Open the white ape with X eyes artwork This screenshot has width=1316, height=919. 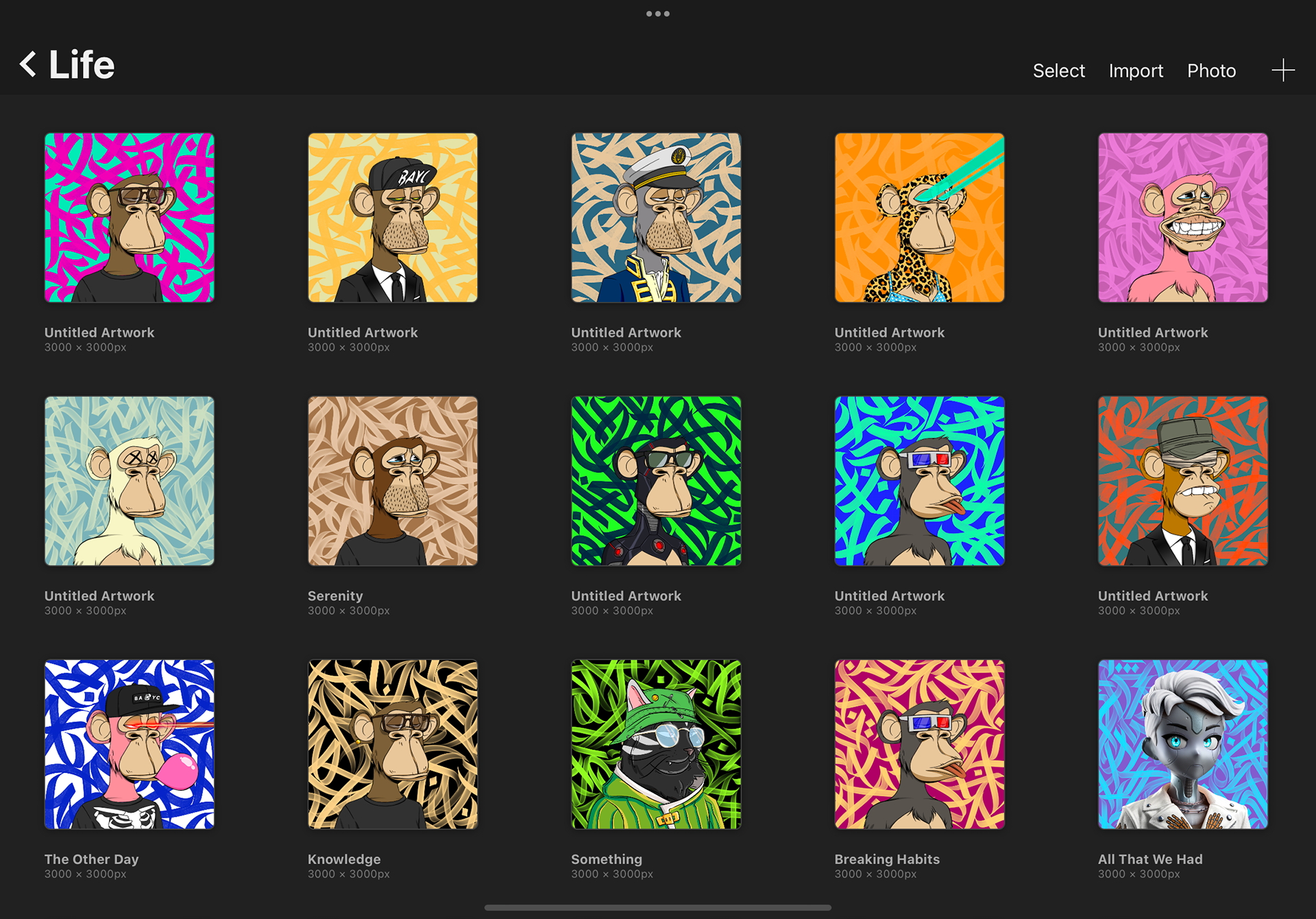(x=130, y=481)
